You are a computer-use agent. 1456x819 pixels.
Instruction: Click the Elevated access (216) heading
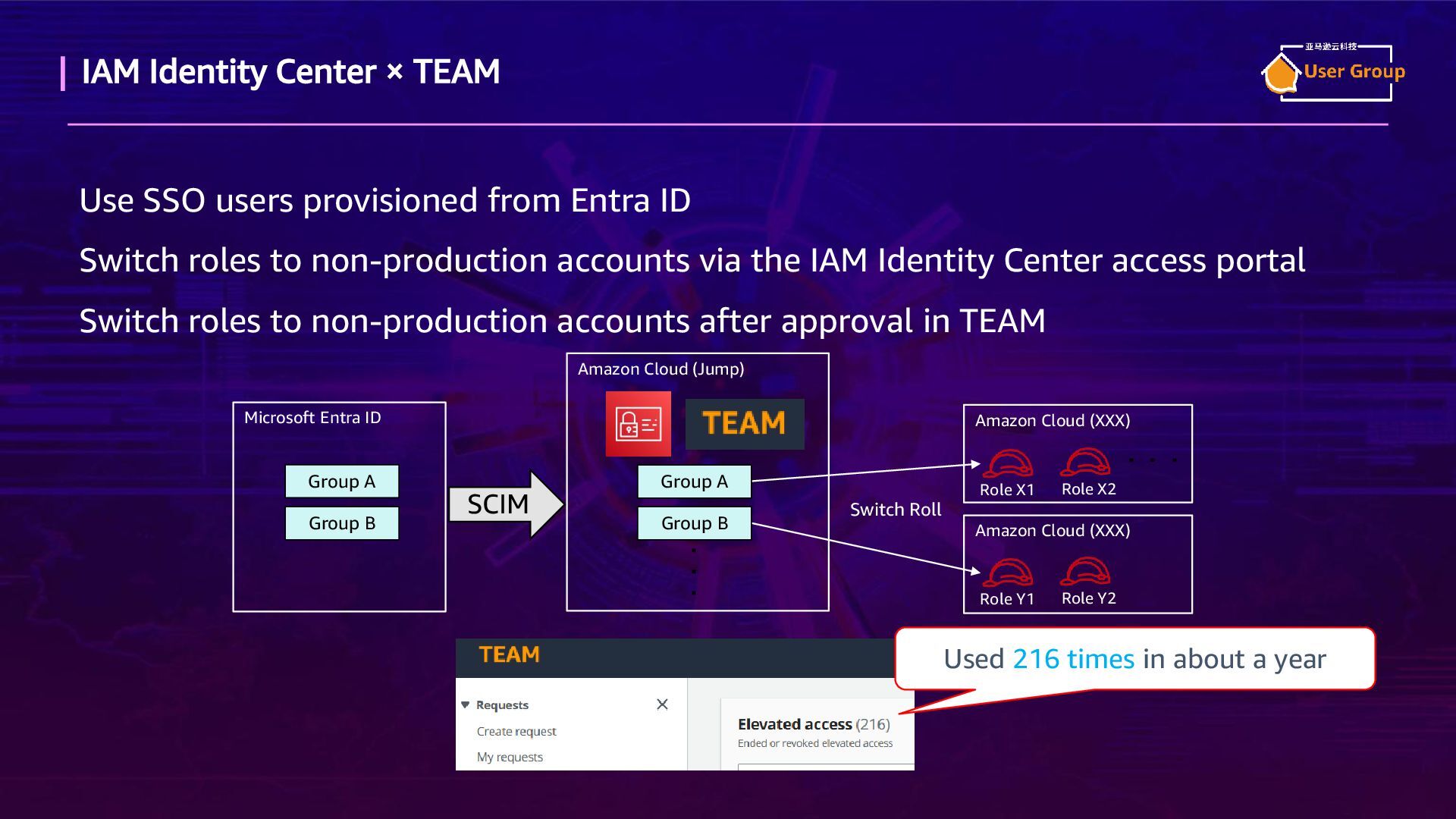813,724
